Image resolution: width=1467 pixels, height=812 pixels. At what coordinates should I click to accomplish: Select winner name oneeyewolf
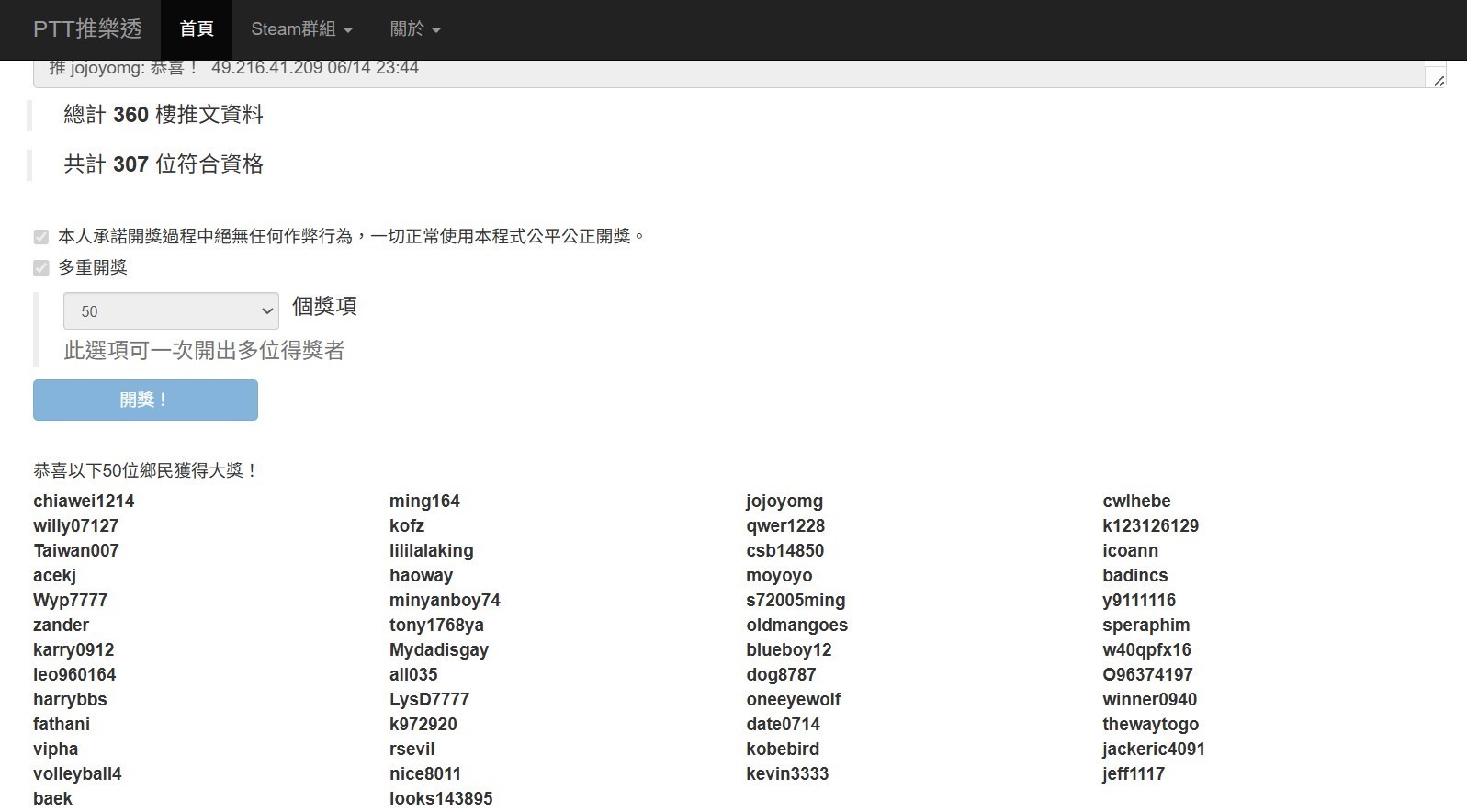[794, 700]
